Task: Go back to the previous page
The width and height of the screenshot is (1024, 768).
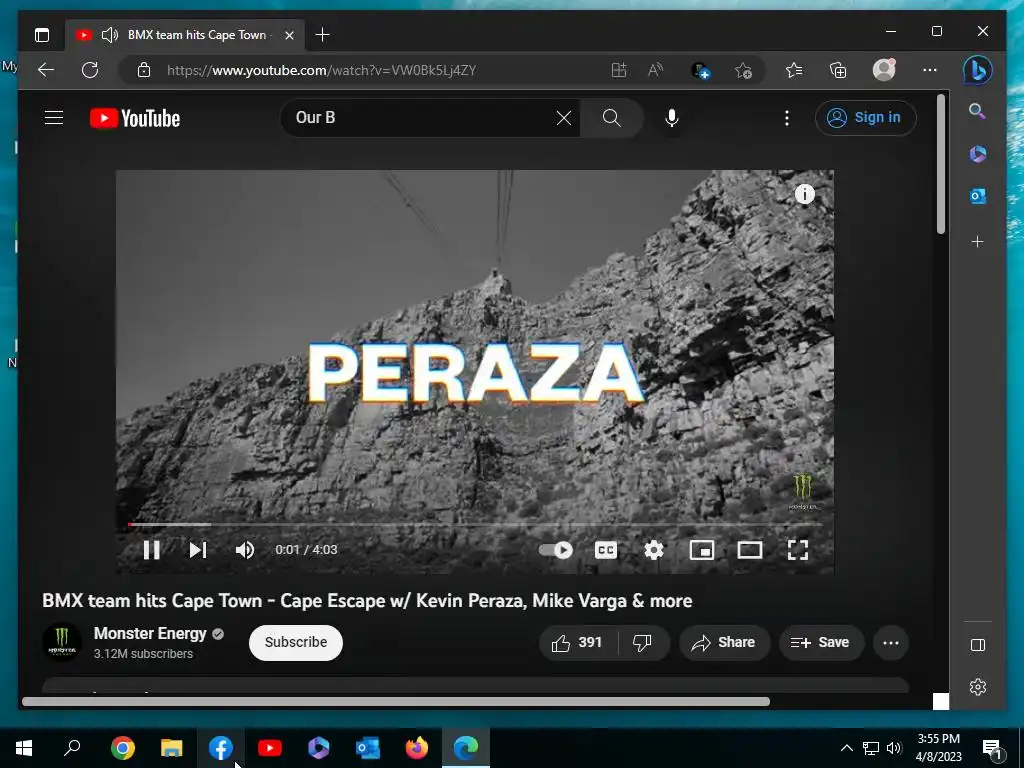Action: (45, 70)
